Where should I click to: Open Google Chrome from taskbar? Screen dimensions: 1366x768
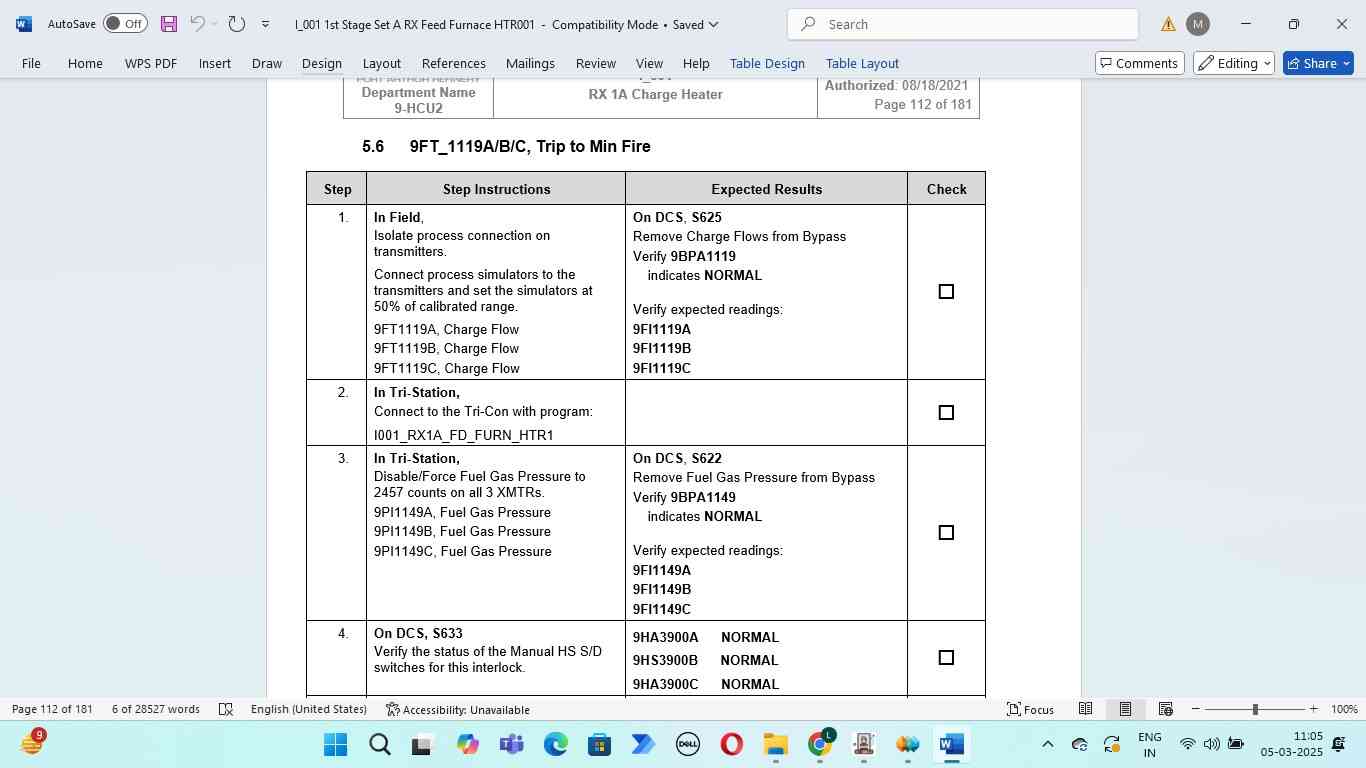click(820, 745)
